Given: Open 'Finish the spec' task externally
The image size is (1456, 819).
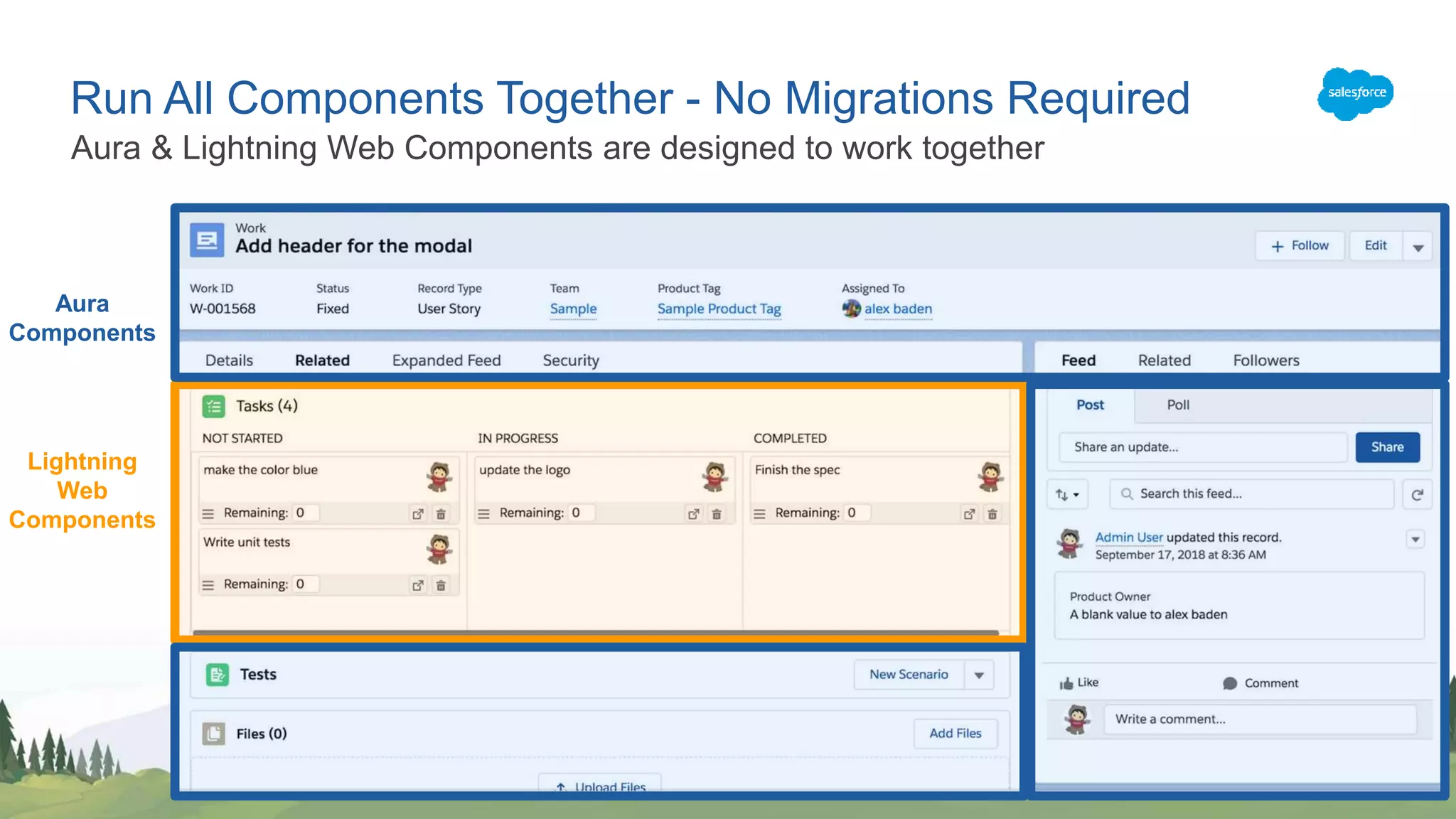Looking at the screenshot, I should 969,514.
